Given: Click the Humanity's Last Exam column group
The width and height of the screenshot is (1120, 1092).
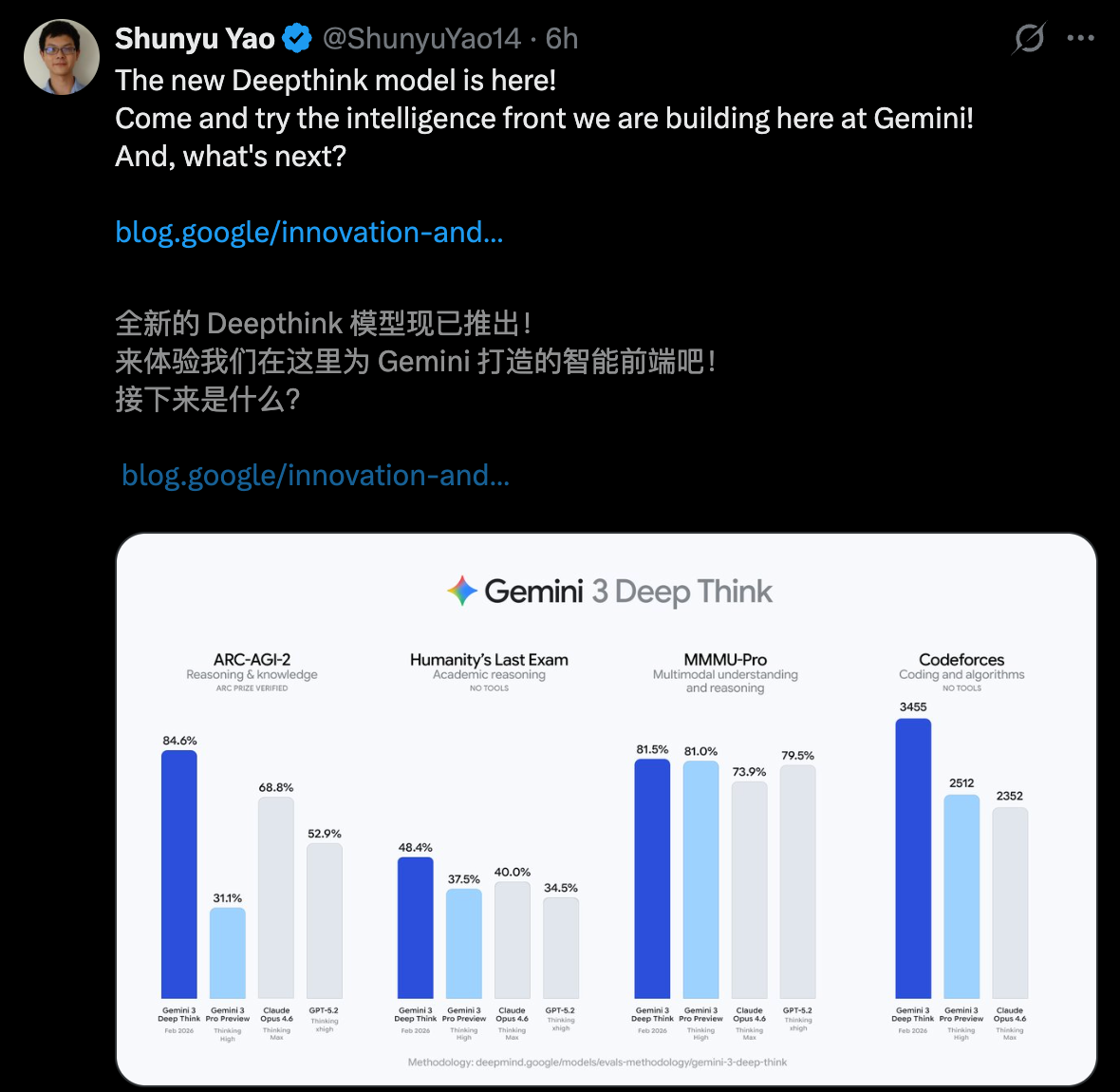Looking at the screenshot, I should (487, 660).
